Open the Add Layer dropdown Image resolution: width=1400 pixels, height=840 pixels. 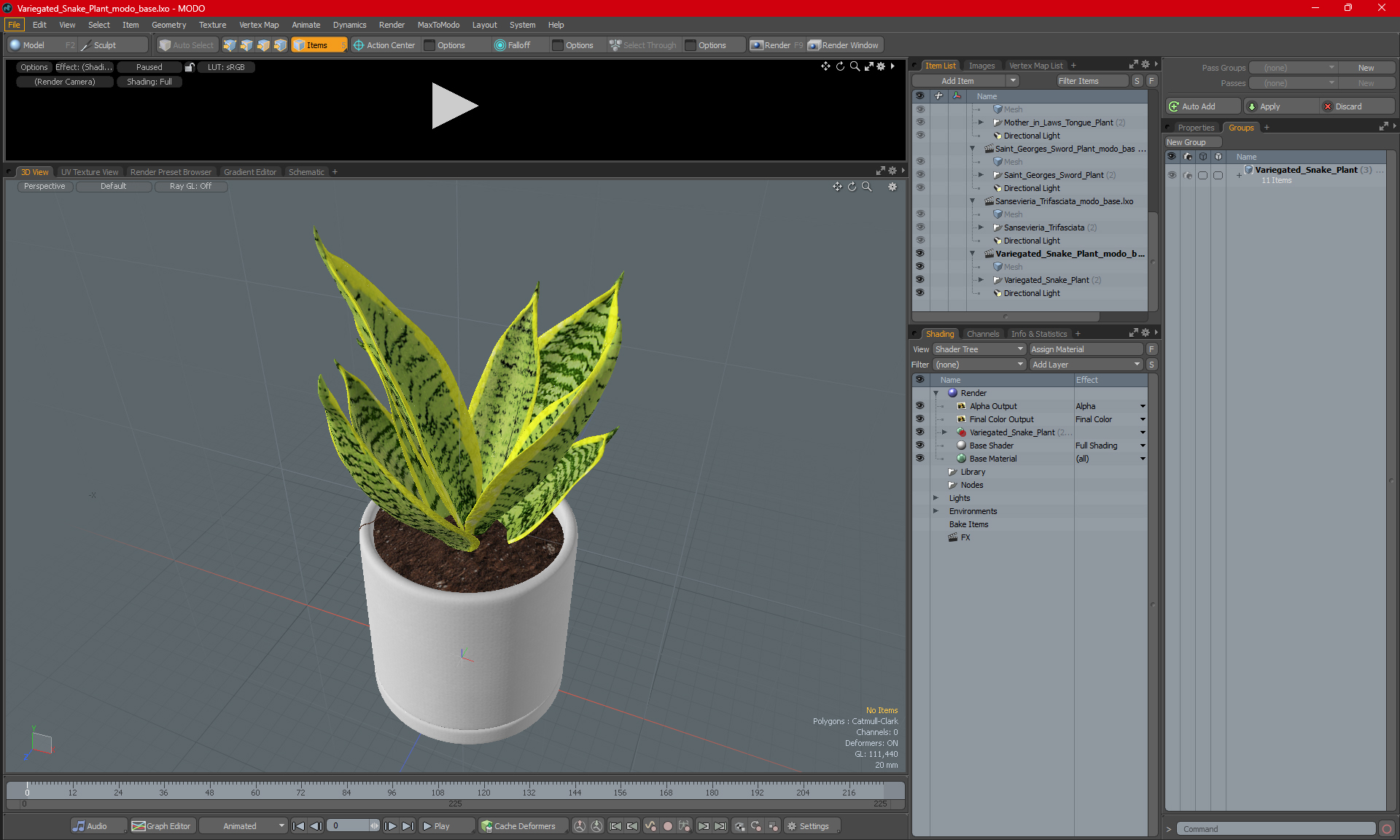(x=1086, y=365)
